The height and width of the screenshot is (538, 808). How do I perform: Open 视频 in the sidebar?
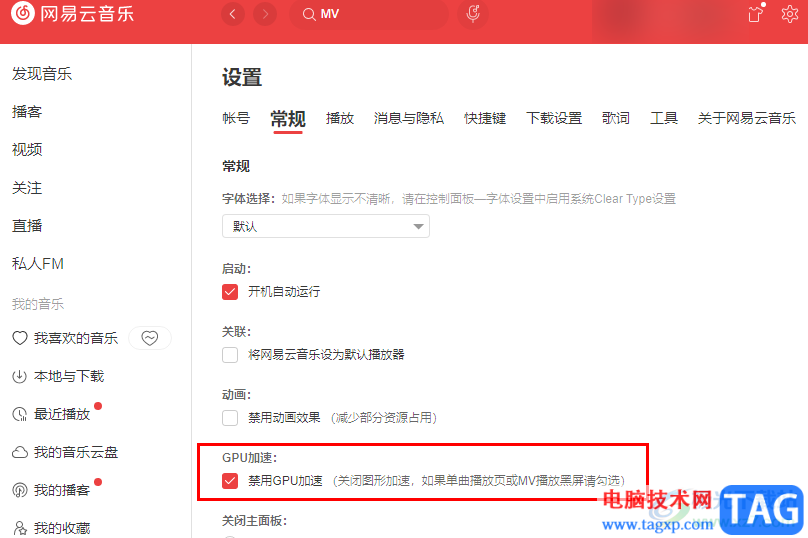pyautogui.click(x=27, y=149)
